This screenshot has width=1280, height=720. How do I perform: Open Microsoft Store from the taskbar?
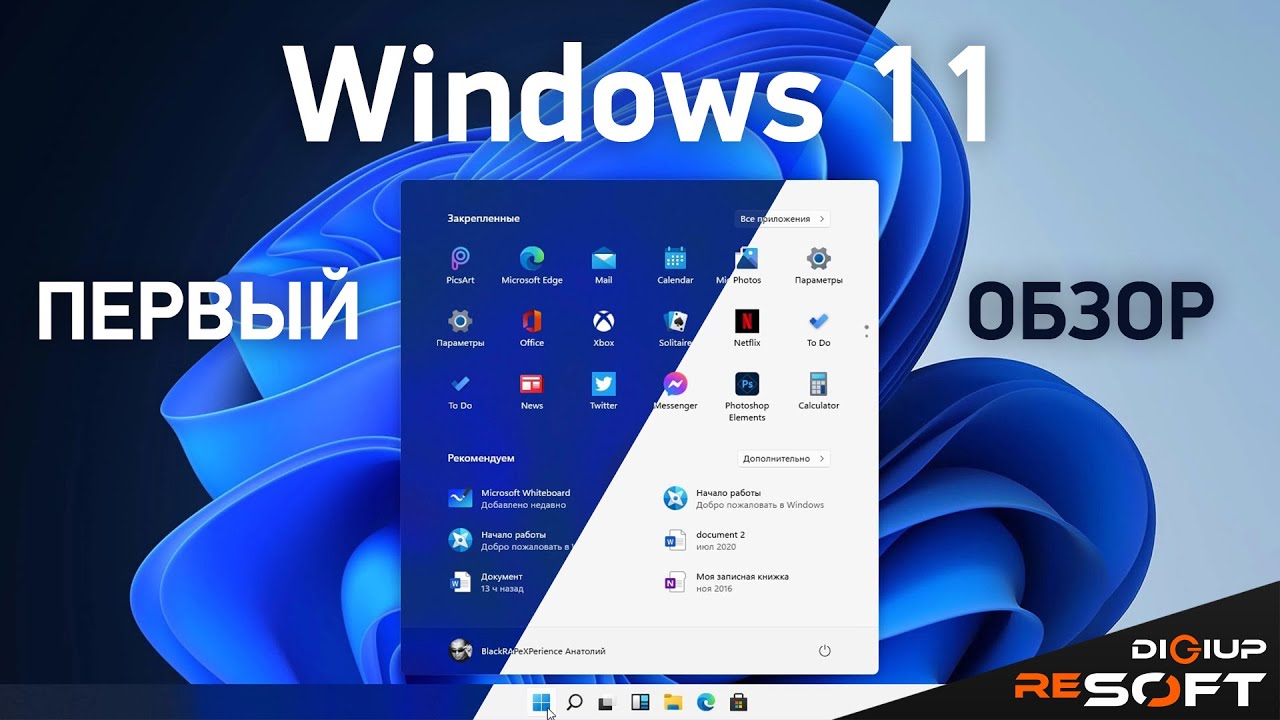point(738,702)
